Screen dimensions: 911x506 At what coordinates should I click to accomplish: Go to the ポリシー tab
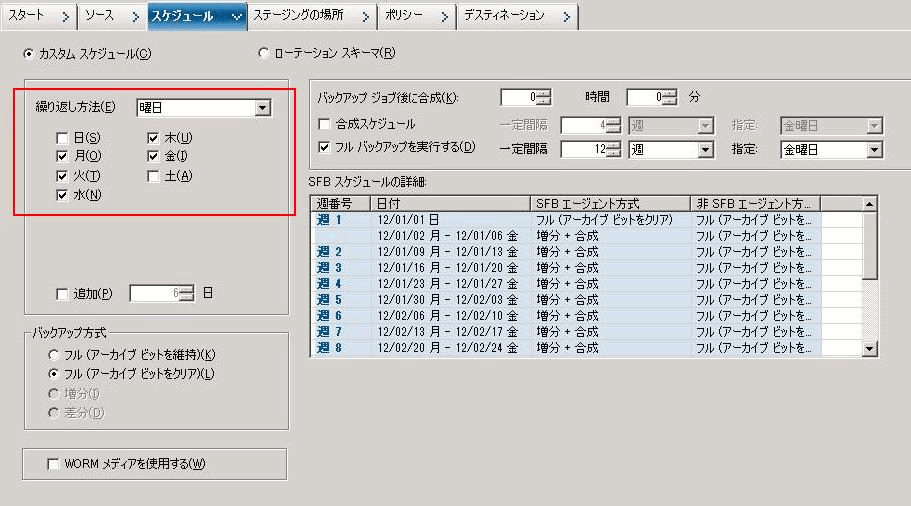pos(417,16)
